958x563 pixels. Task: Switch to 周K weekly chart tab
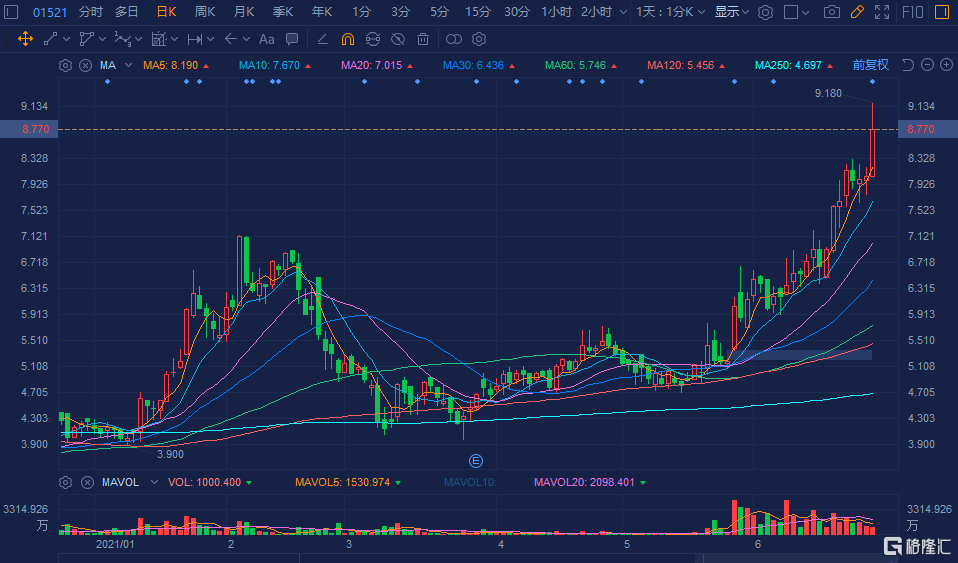(x=205, y=12)
